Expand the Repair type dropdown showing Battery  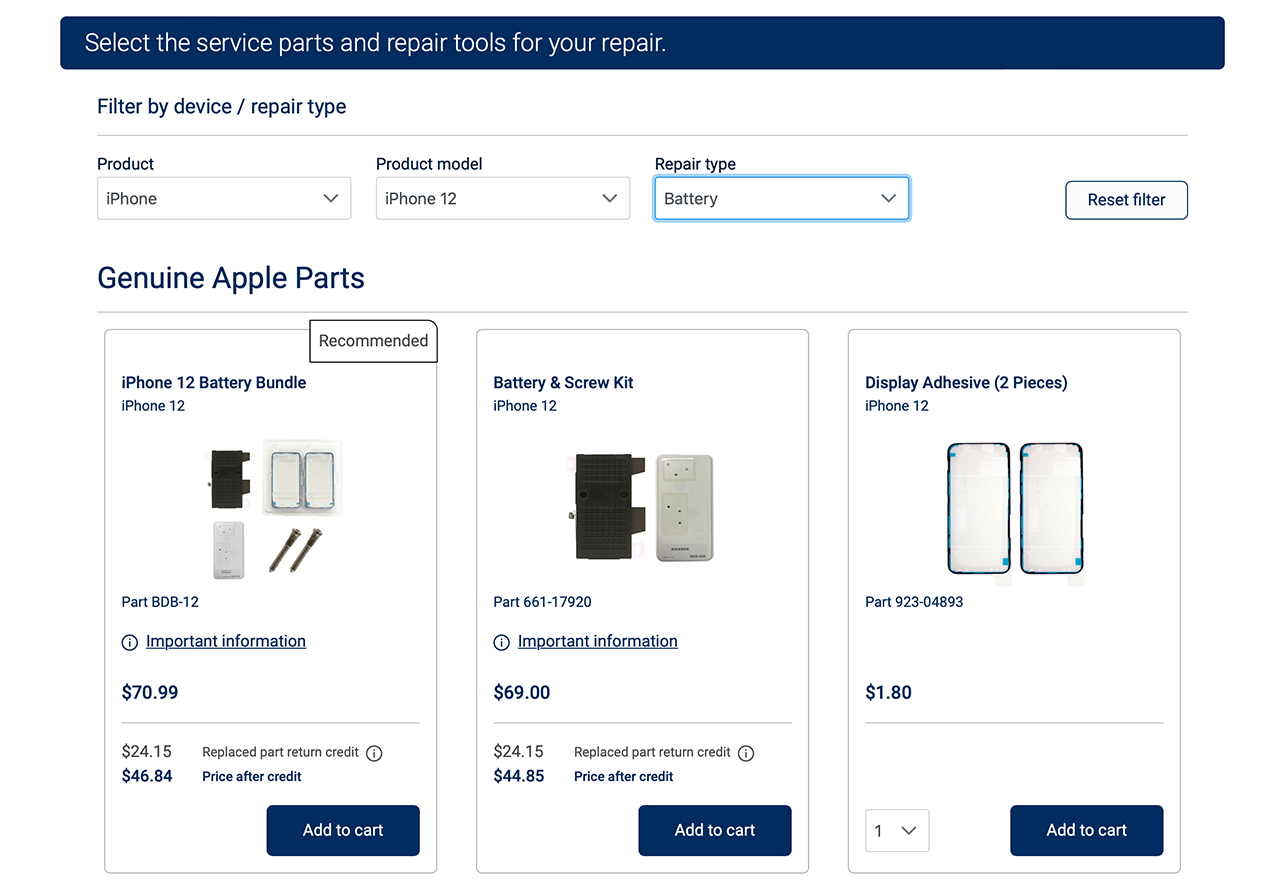click(x=782, y=198)
